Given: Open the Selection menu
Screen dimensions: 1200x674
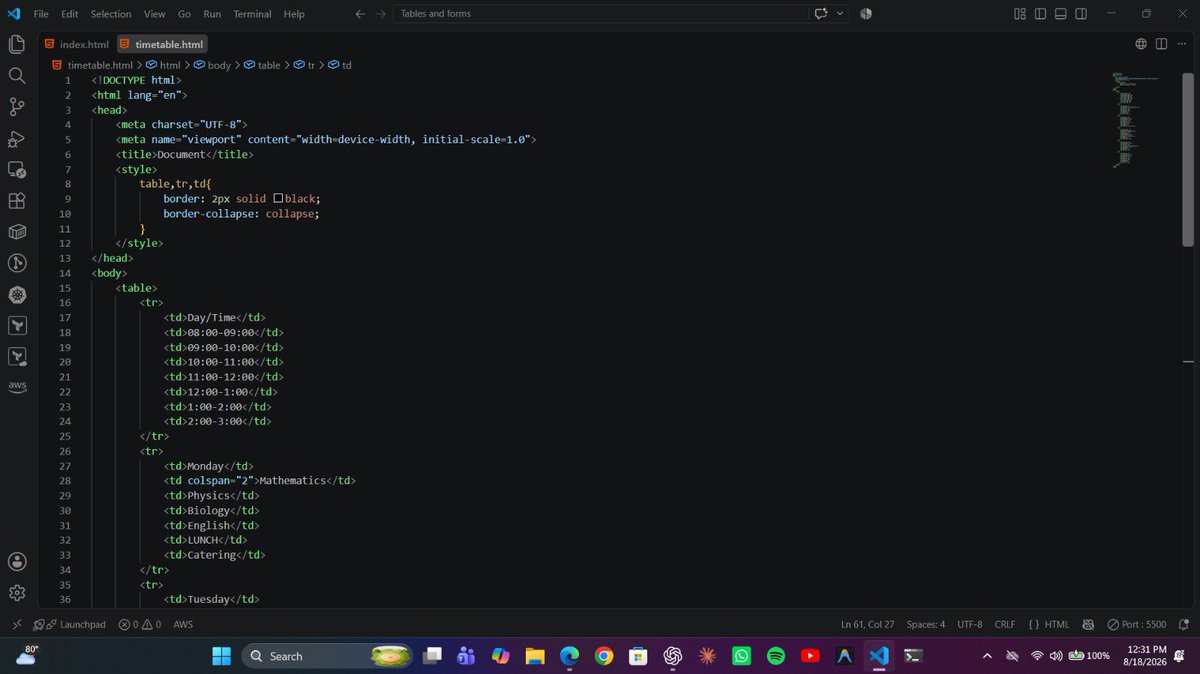Looking at the screenshot, I should [x=111, y=14].
